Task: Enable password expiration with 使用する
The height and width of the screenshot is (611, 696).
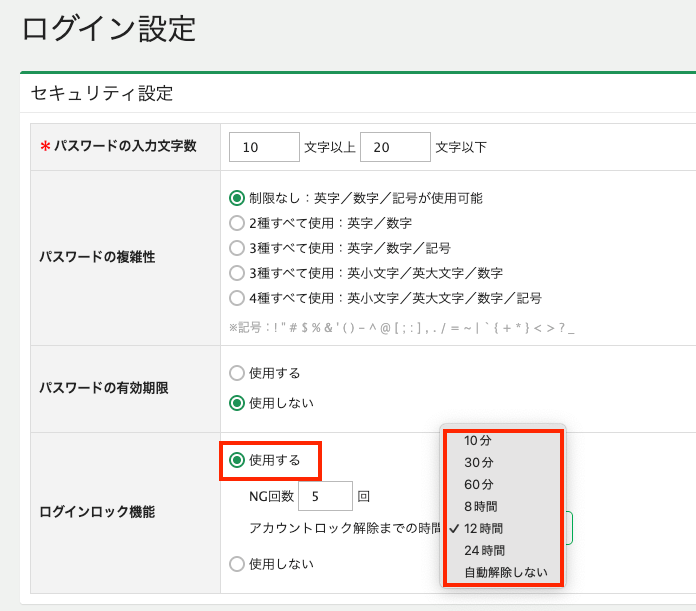Action: click(x=237, y=373)
